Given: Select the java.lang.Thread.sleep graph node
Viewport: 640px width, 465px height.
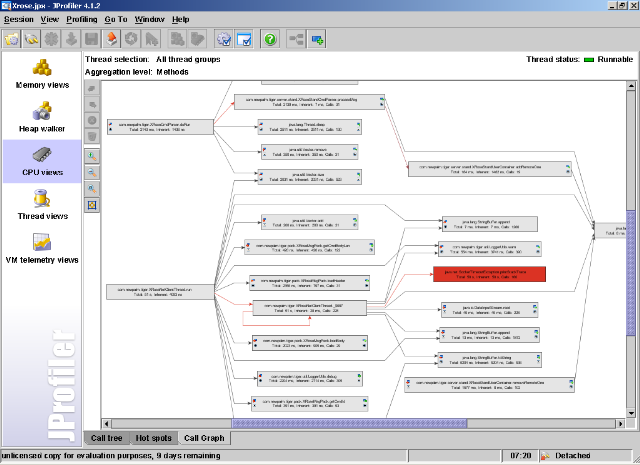Looking at the screenshot, I should click(x=309, y=127).
